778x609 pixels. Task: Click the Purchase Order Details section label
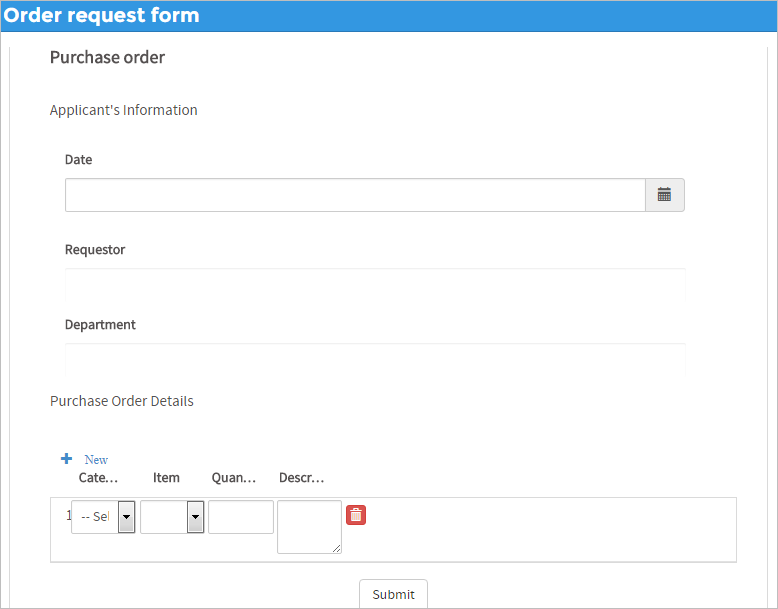point(121,401)
